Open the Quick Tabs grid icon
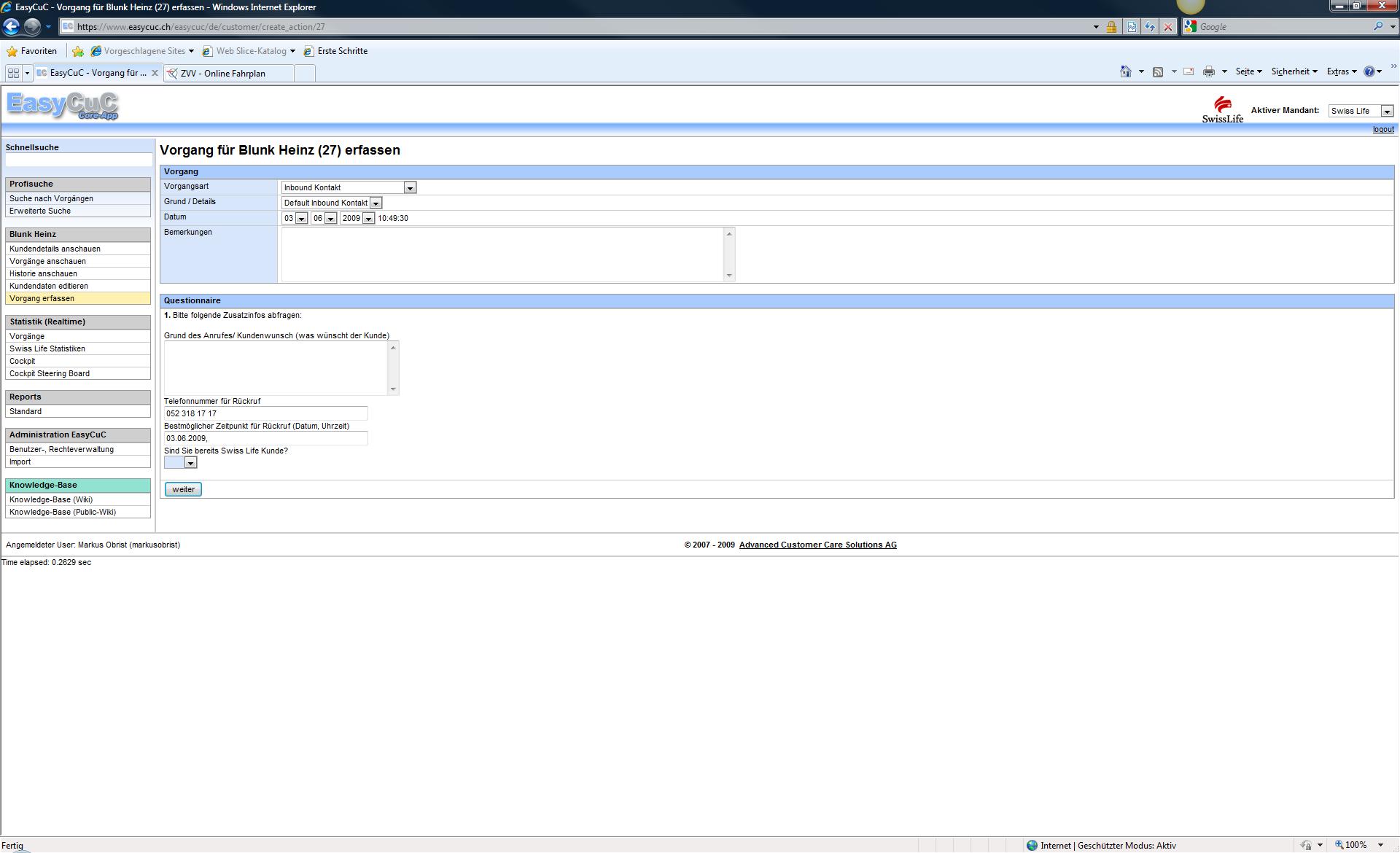 [13, 73]
